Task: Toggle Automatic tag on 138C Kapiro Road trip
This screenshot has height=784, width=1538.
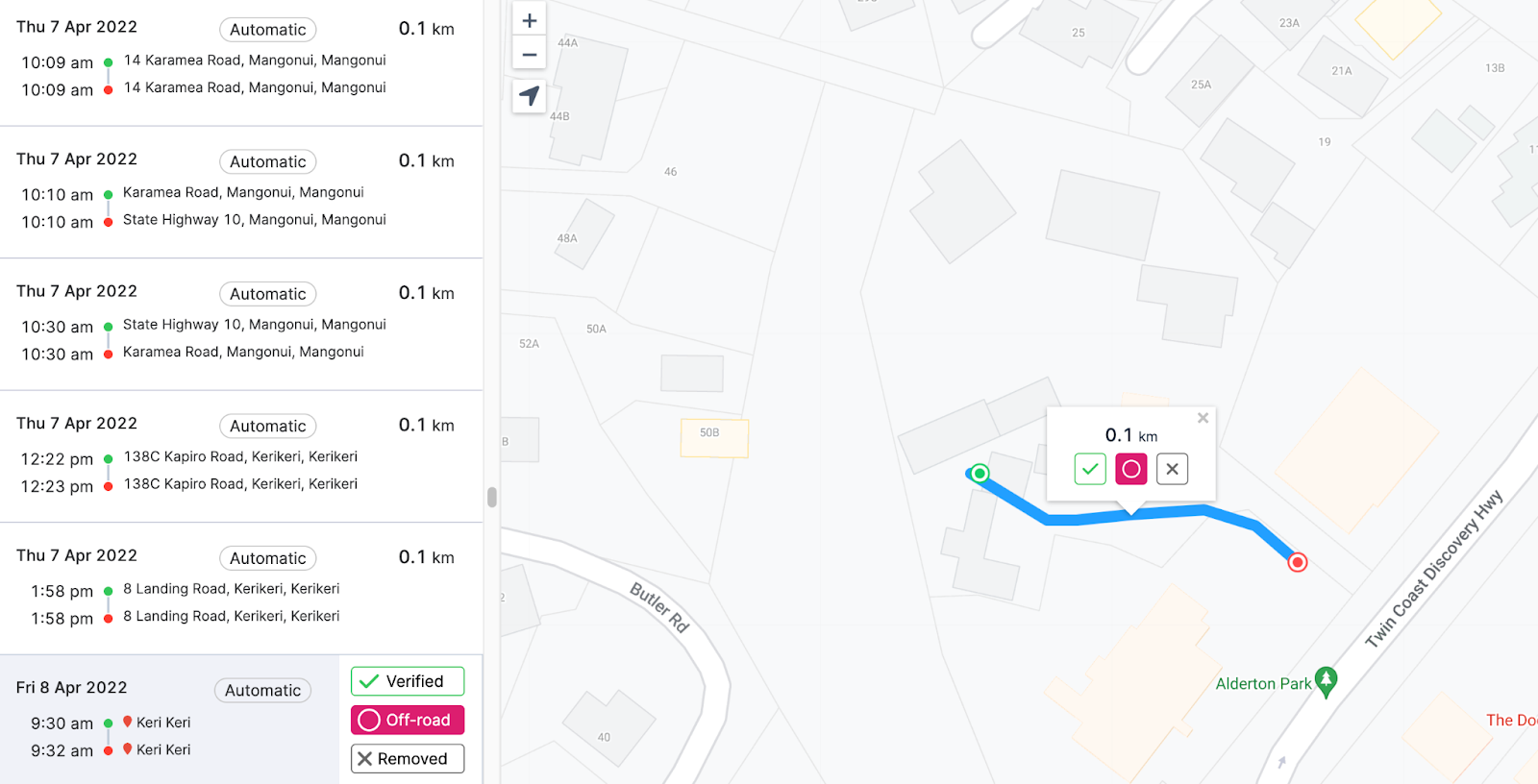Action: 267,426
